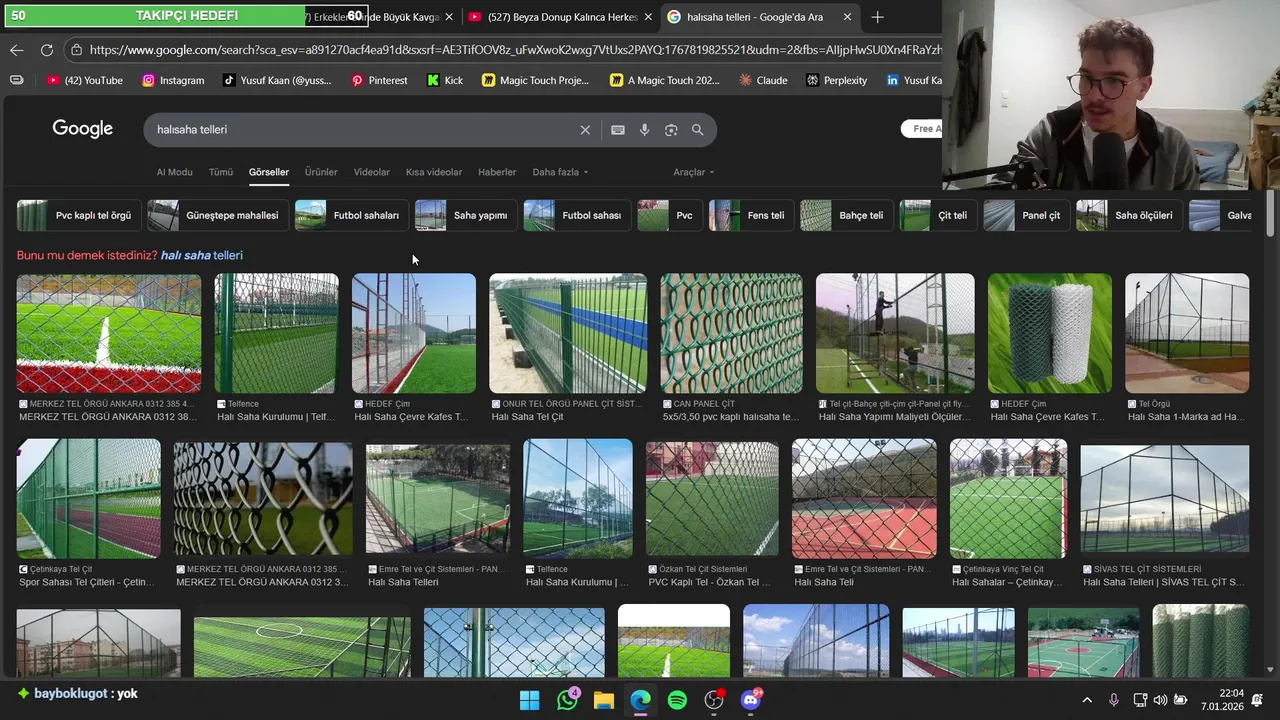Image resolution: width=1280 pixels, height=720 pixels.
Task: Open the clock and date panel
Action: point(1222,700)
